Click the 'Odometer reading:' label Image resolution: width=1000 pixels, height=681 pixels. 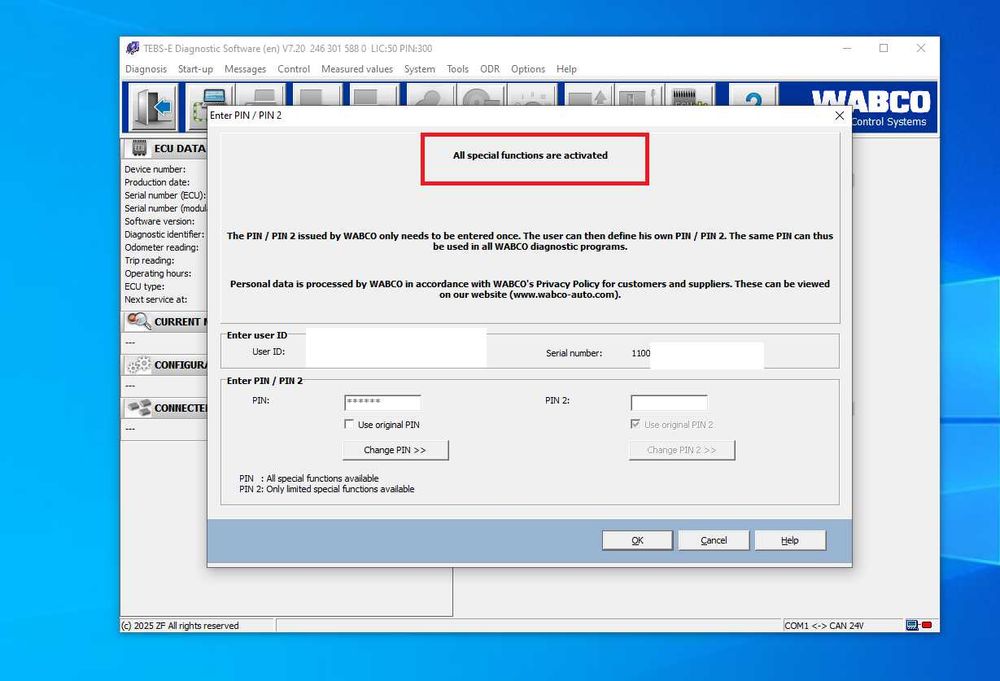tap(161, 247)
